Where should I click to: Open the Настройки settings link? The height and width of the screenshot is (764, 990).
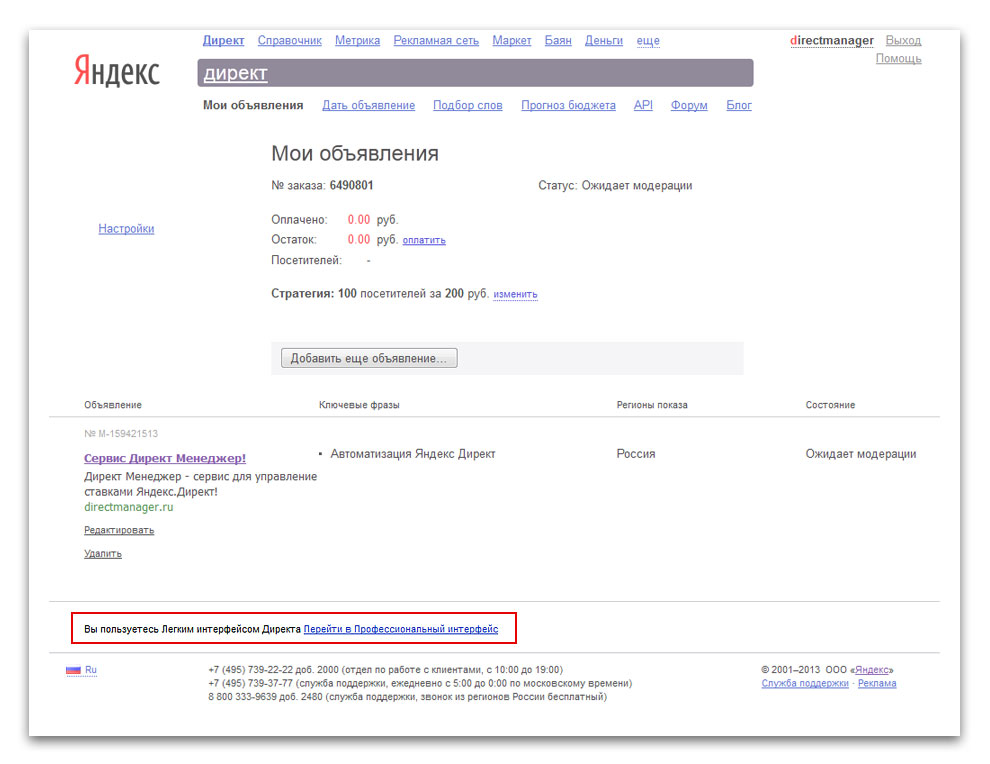(x=126, y=229)
